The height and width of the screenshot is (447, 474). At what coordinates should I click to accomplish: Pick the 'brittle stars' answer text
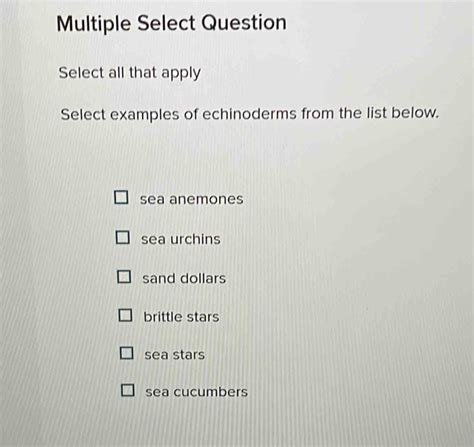181,317
